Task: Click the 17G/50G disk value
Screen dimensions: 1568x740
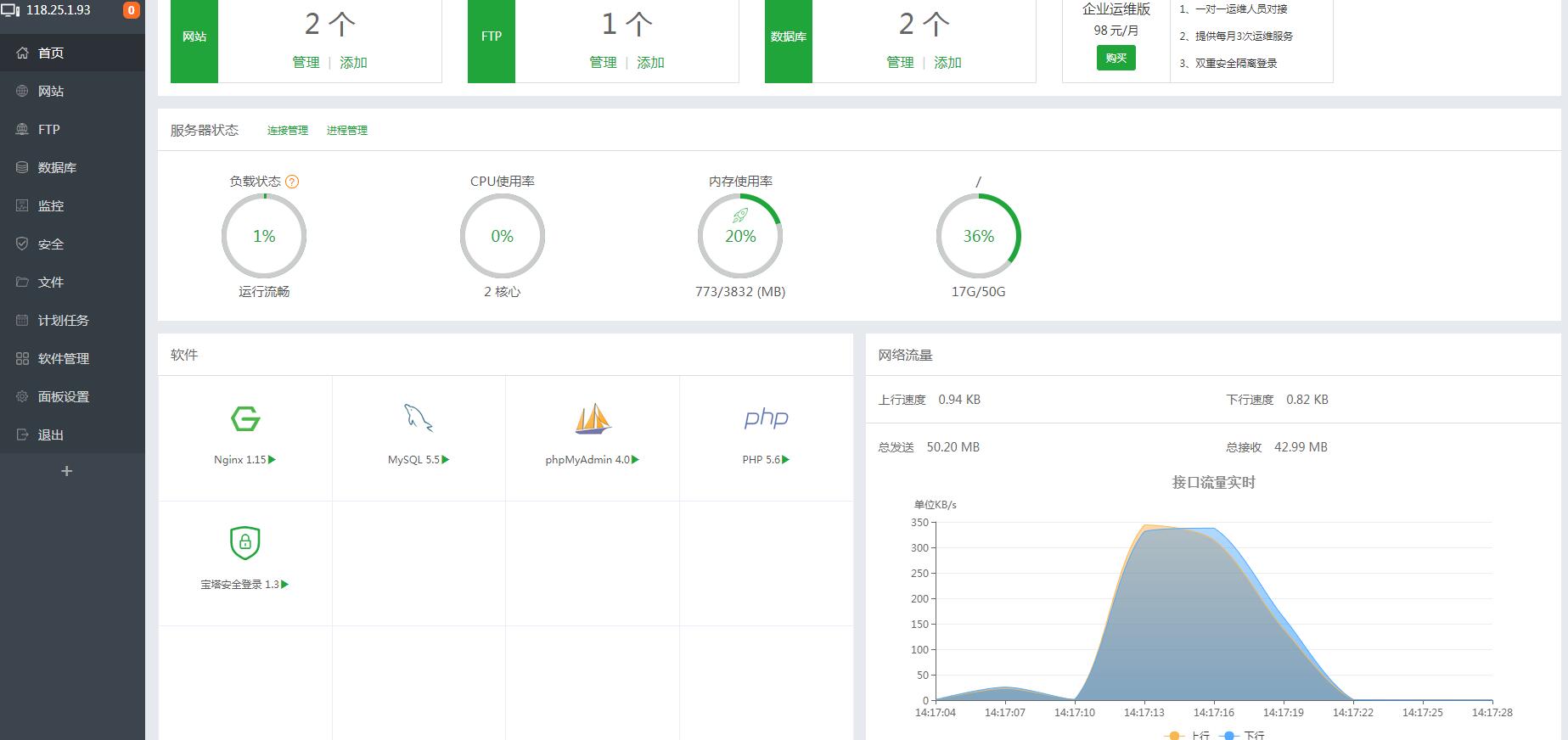Action: coord(978,292)
